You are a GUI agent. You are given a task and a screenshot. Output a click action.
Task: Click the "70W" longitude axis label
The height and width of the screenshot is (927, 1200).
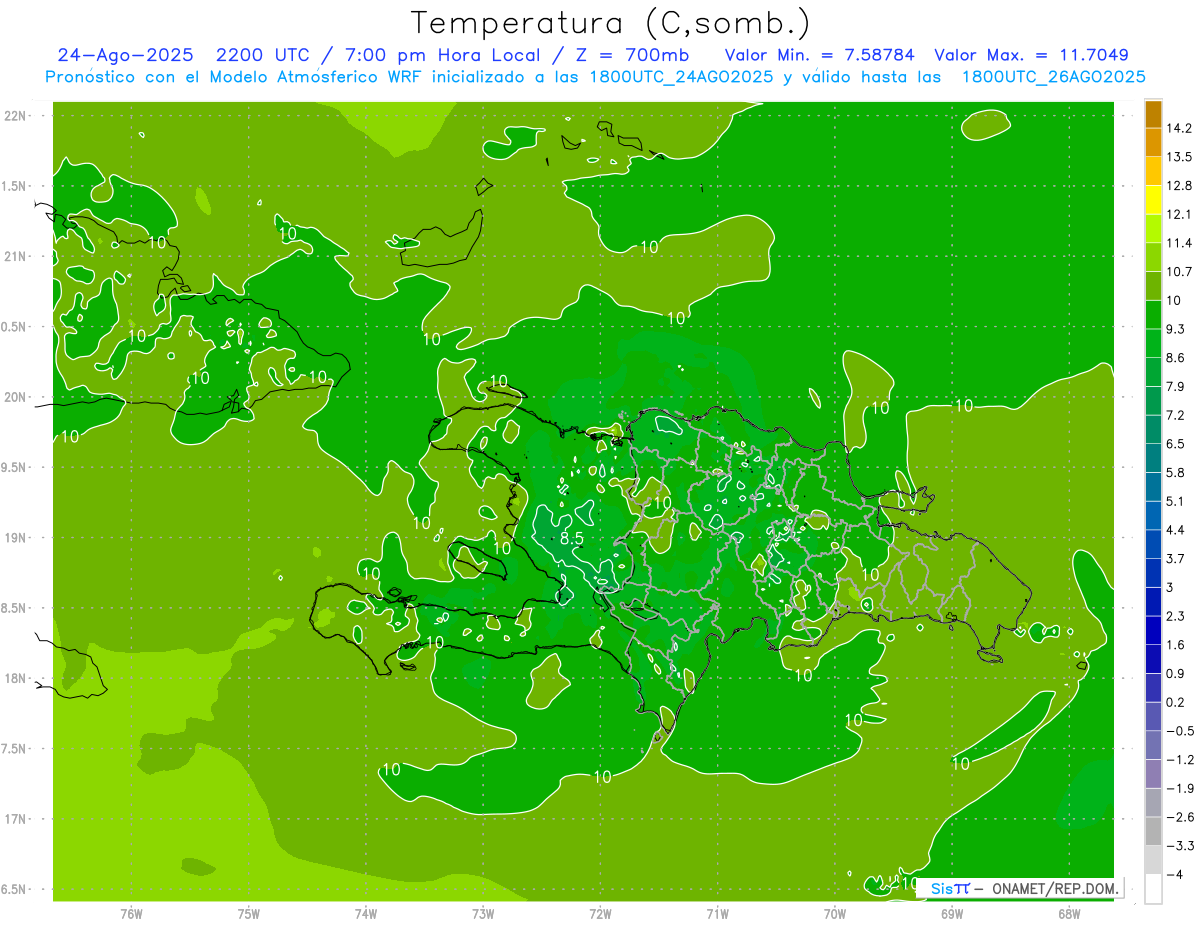[x=835, y=914]
